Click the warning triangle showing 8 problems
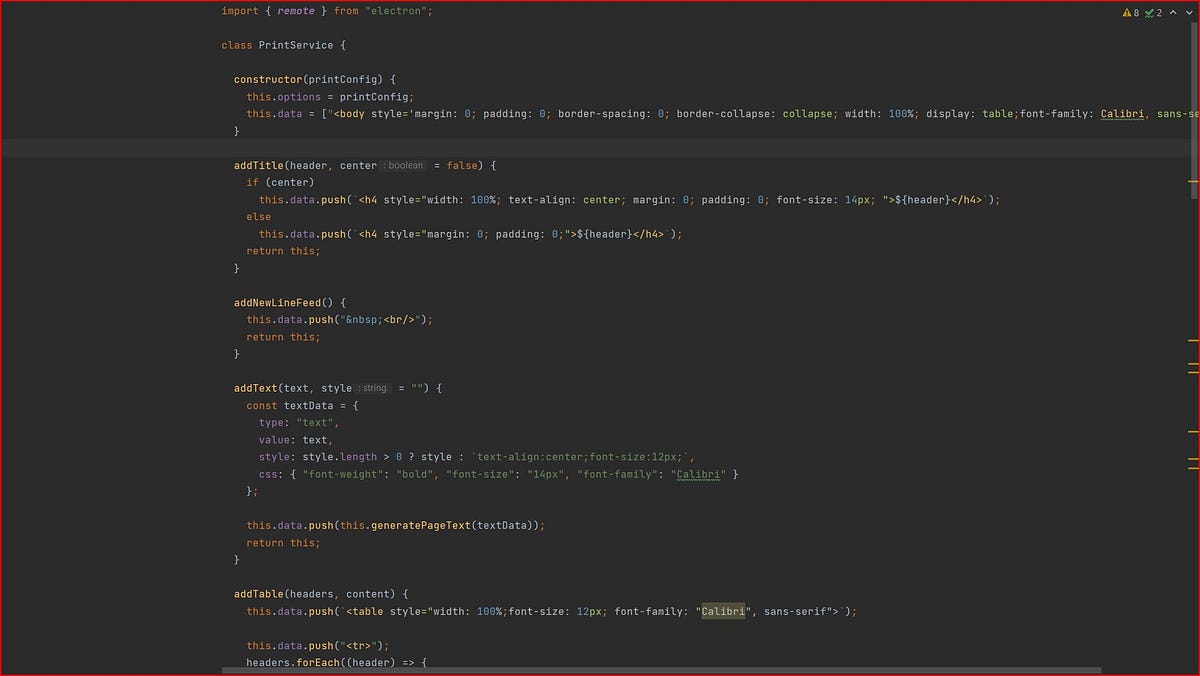Screen dimensions: 1200x676 click(x=1127, y=13)
